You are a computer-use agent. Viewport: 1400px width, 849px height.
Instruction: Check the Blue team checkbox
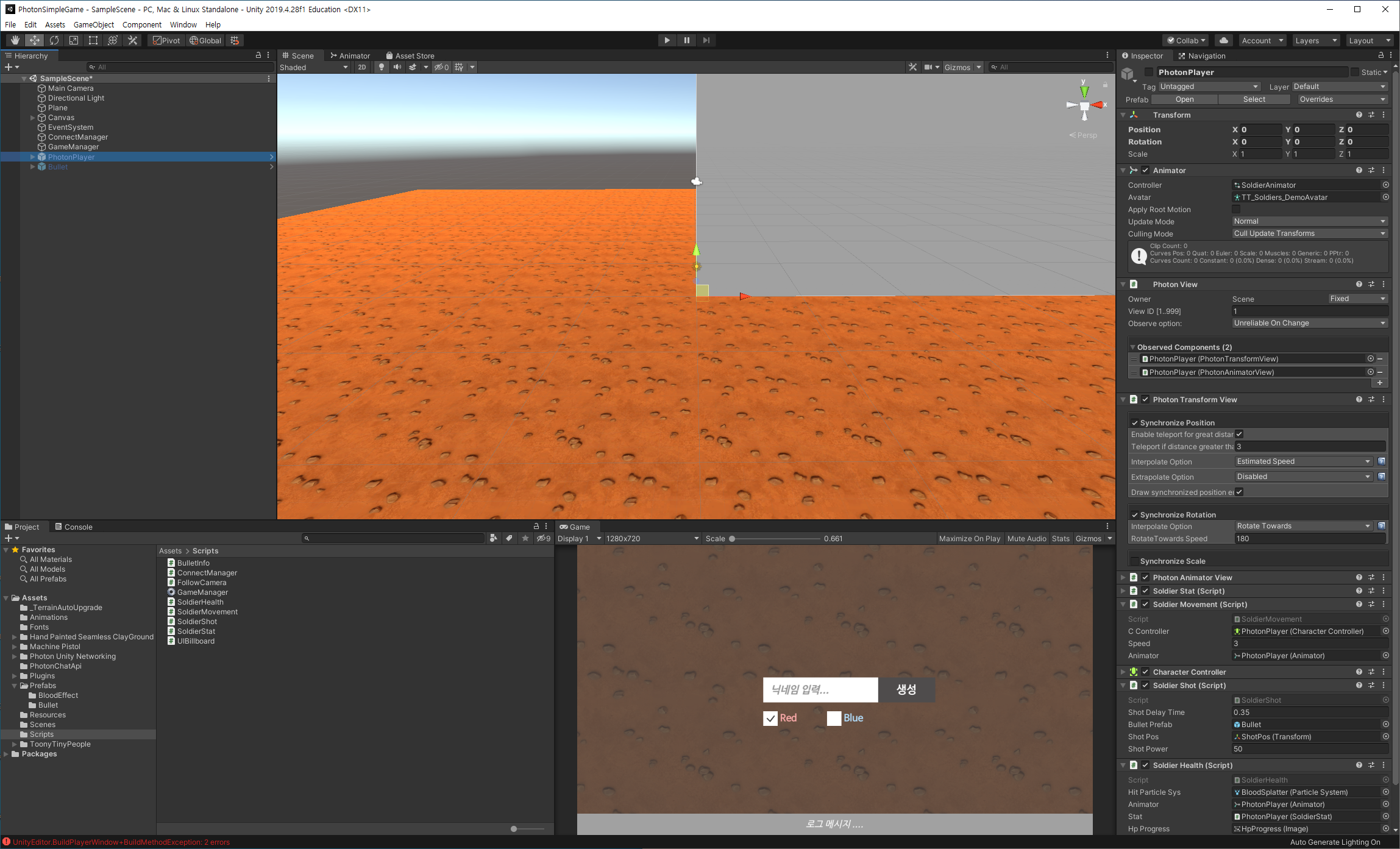point(834,718)
